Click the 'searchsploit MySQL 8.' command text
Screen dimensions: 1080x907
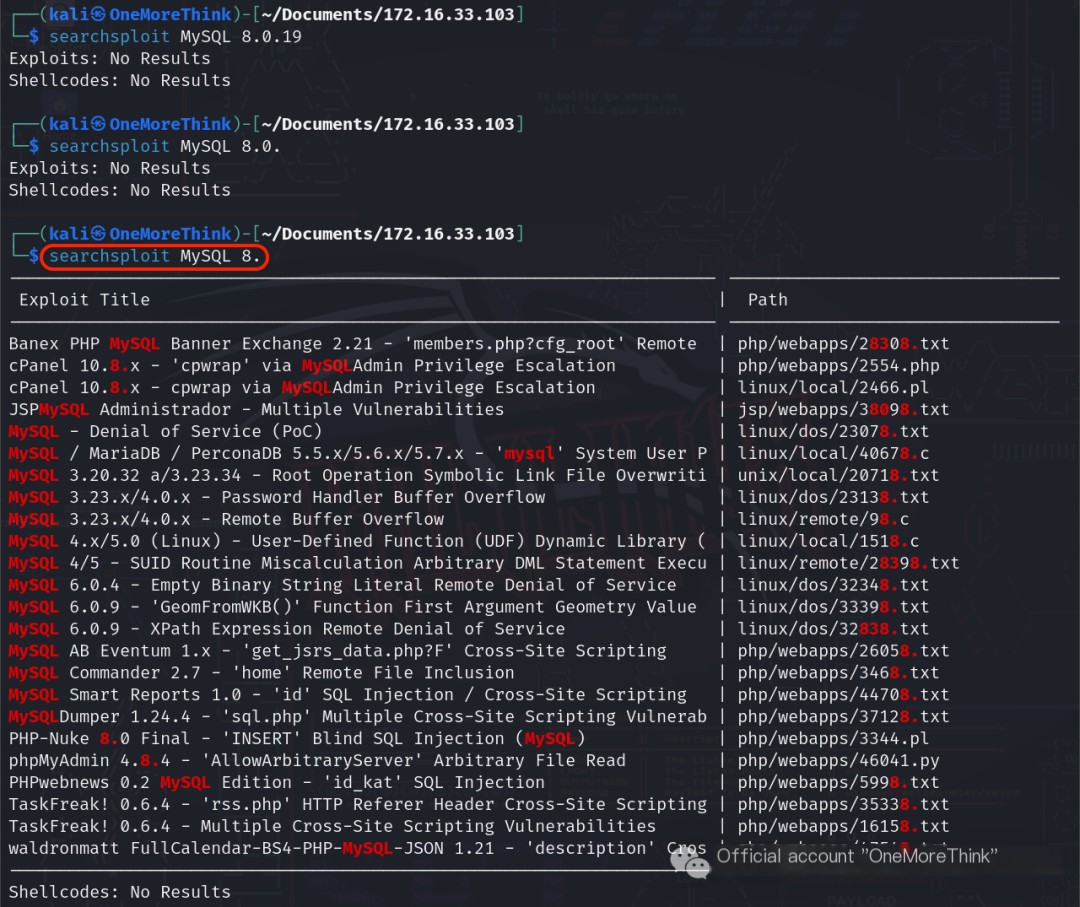click(154, 256)
